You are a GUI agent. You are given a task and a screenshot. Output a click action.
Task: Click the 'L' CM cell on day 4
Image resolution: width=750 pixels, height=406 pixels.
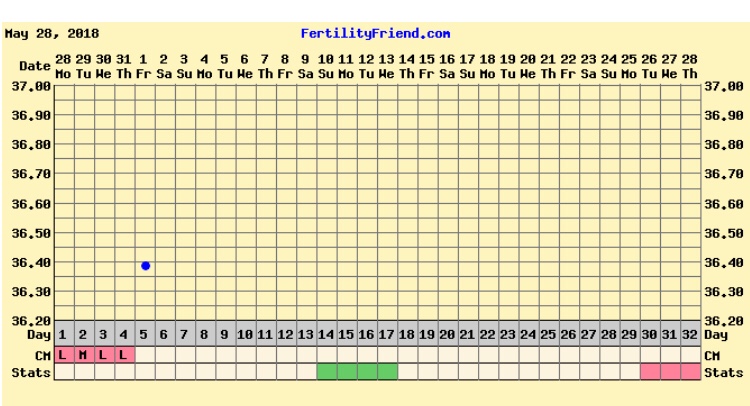pos(124,354)
